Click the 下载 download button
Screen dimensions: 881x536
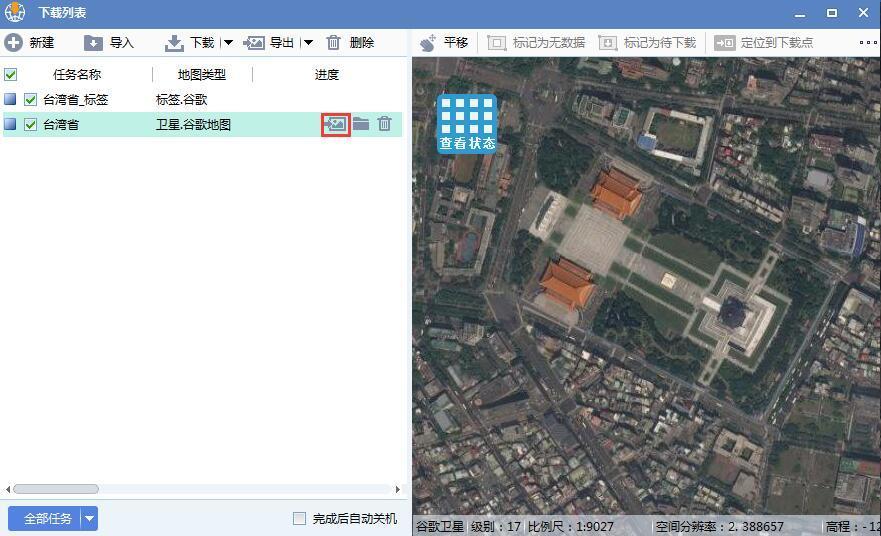point(189,43)
